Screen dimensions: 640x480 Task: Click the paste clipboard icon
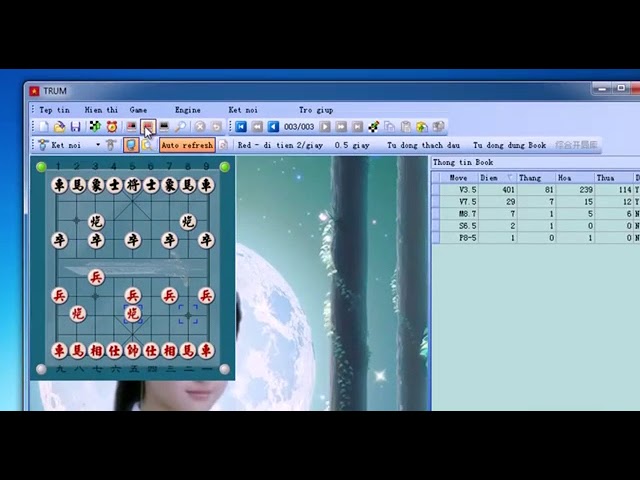point(406,127)
